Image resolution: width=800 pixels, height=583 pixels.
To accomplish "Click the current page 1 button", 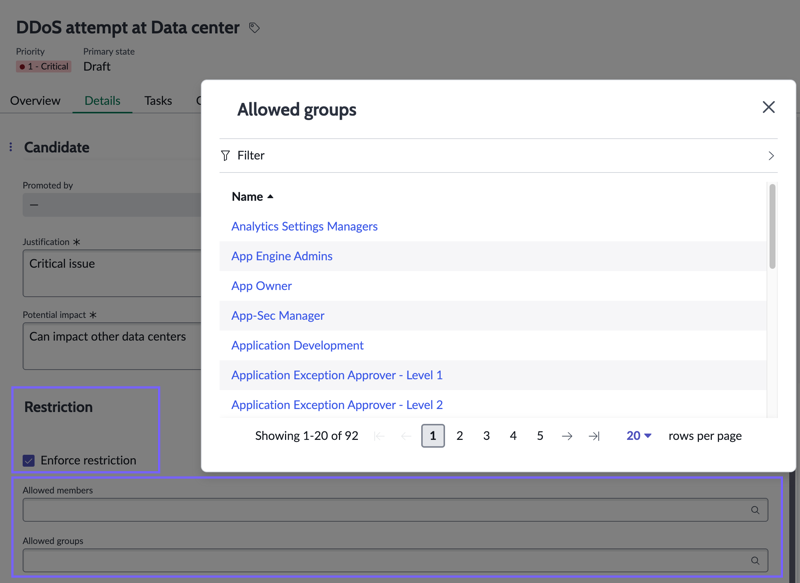I will (x=433, y=436).
